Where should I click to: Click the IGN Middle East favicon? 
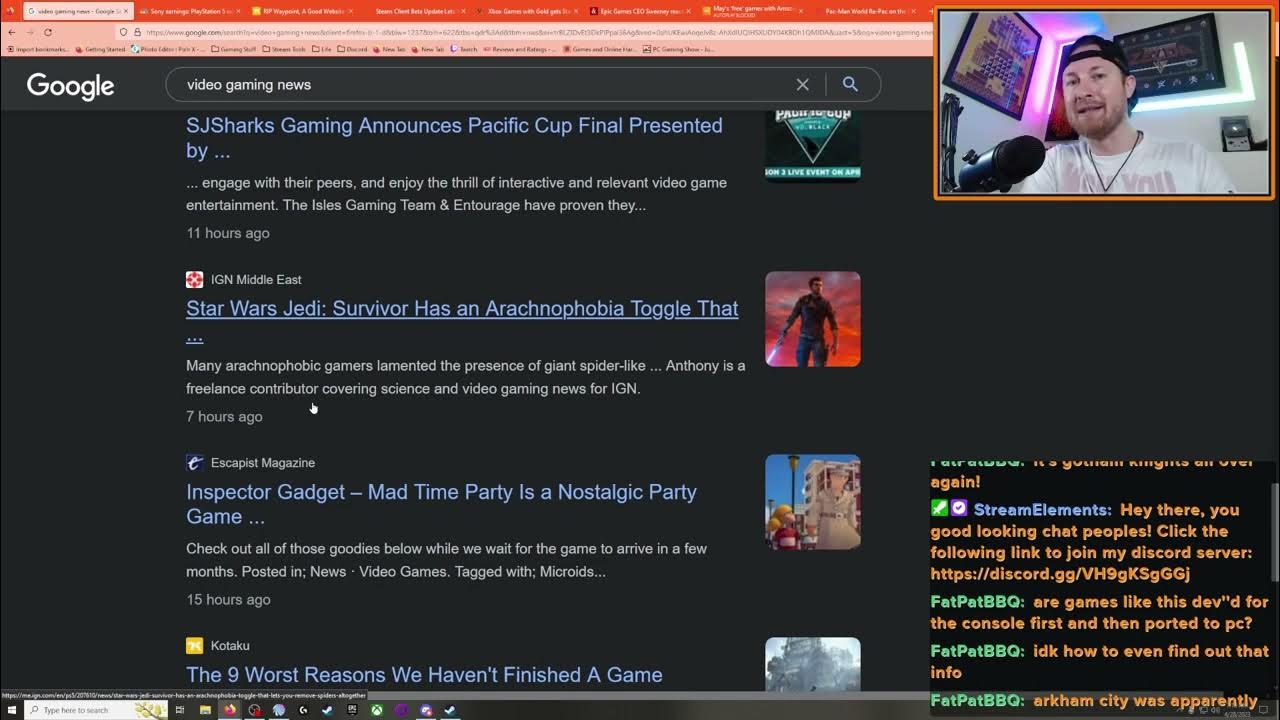point(194,280)
